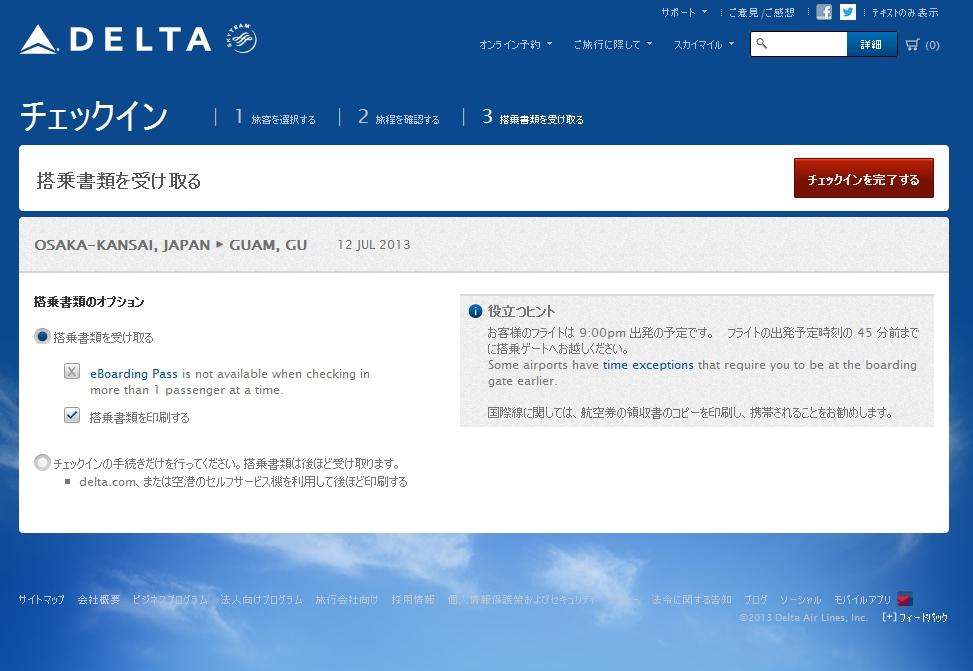The width and height of the screenshot is (973, 671).
Task: Click the search magnifier icon
Action: pos(762,43)
